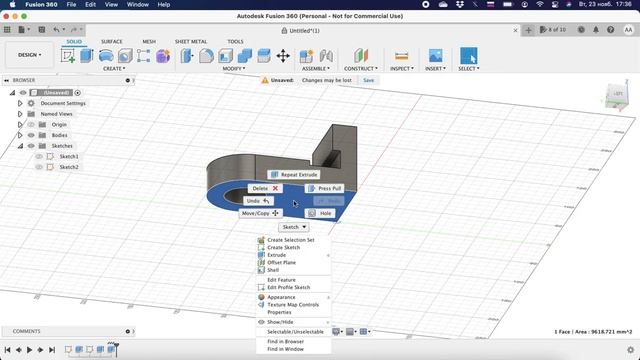Viewport: 640px width, 360px height.
Task: Switch to the SHEET METAL tab
Action: (191, 42)
